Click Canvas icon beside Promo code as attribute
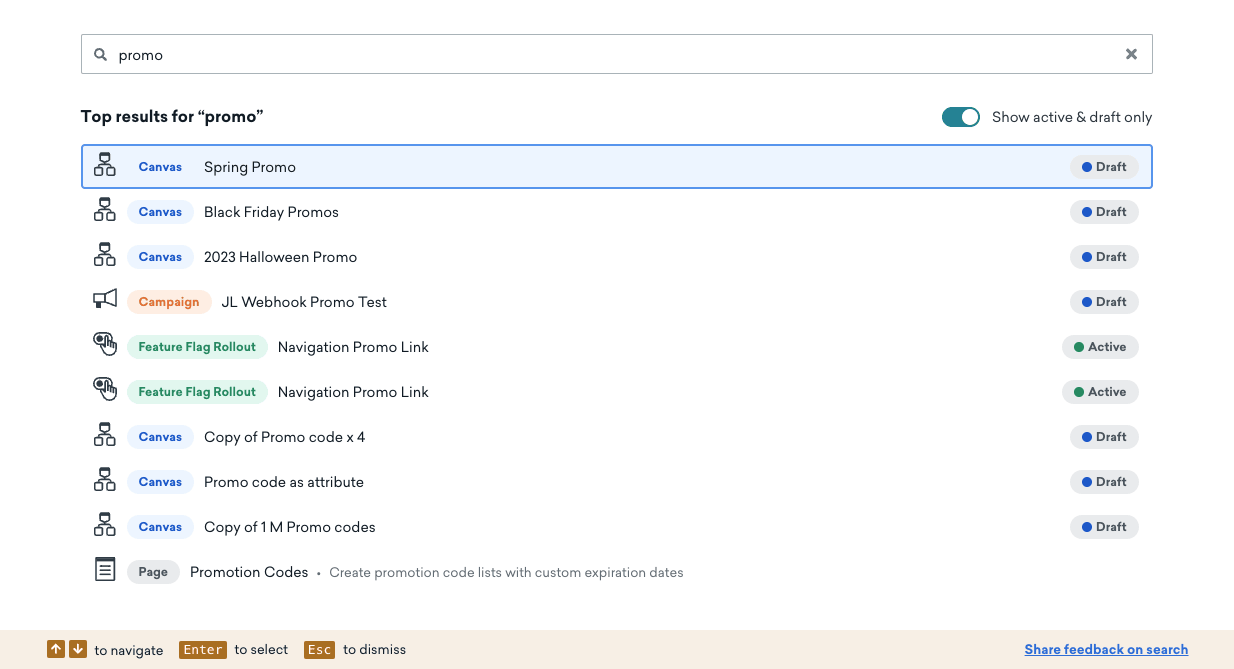 (105, 481)
